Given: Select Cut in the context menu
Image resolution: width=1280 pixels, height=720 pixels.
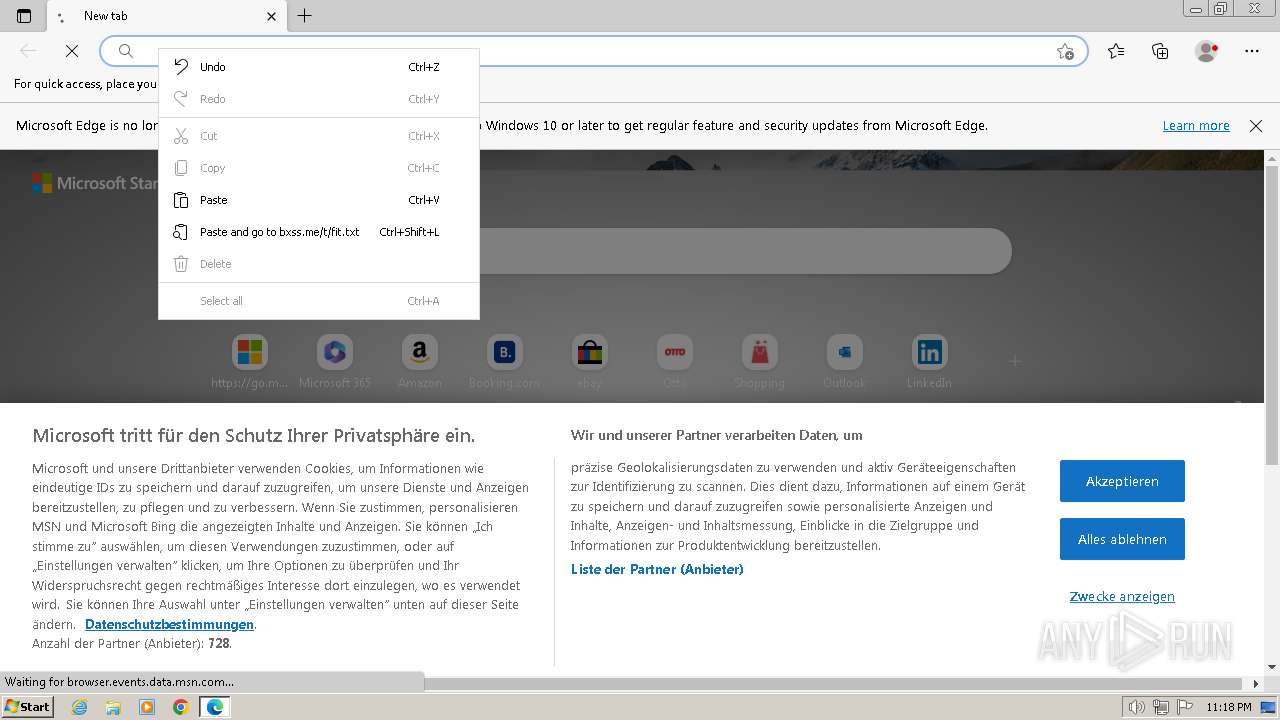Looking at the screenshot, I should click(x=319, y=136).
